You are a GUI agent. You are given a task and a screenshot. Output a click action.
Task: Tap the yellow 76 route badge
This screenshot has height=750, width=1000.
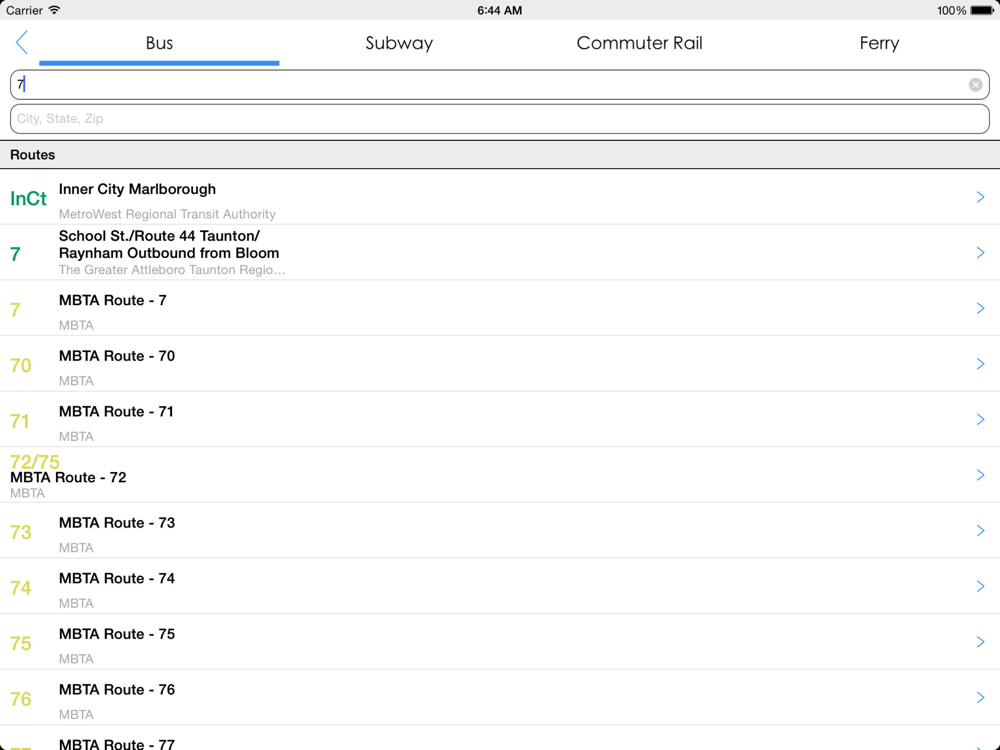tap(20, 699)
